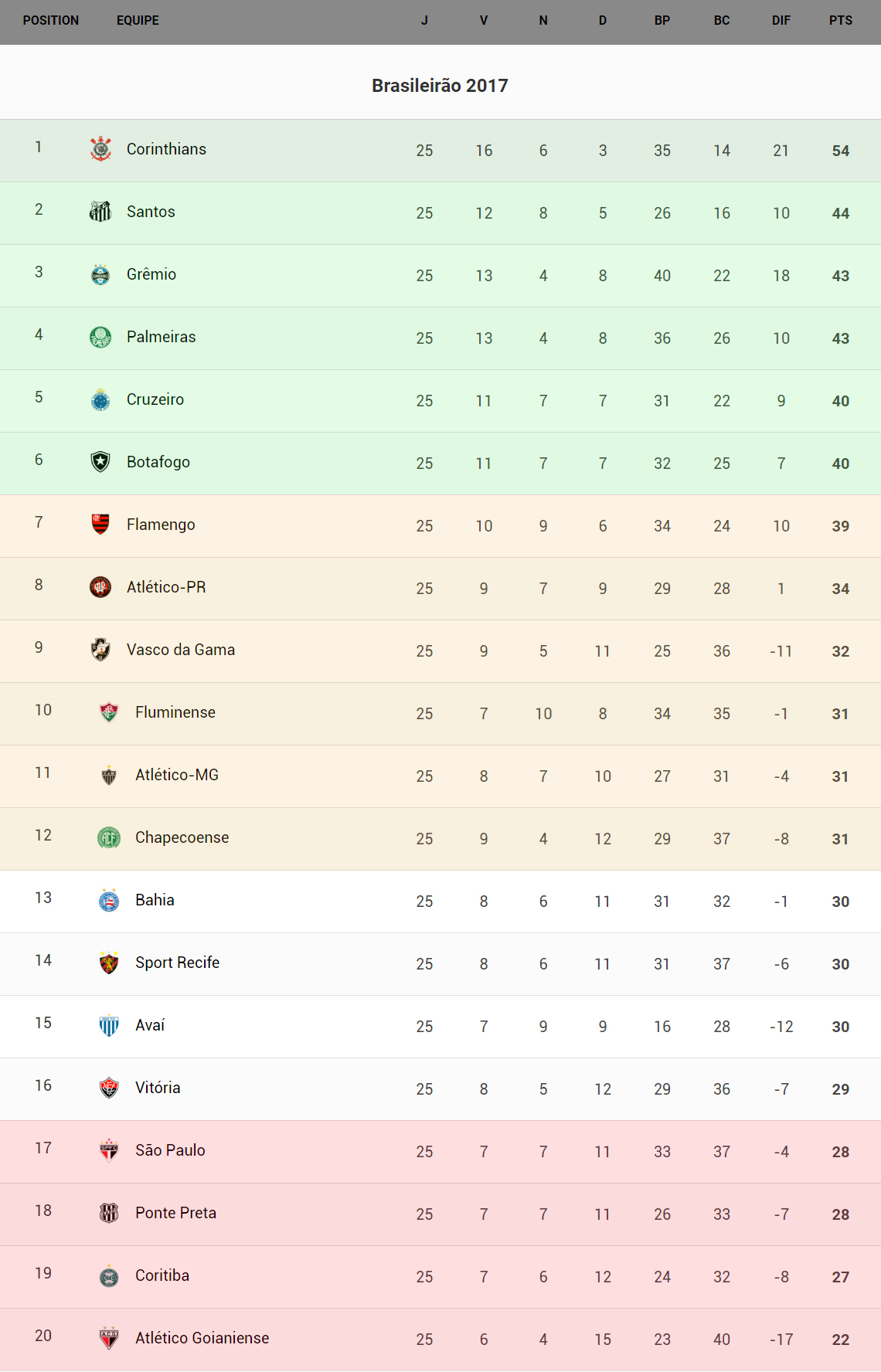
Task: Open the Sport Recife team link
Action: (x=177, y=963)
